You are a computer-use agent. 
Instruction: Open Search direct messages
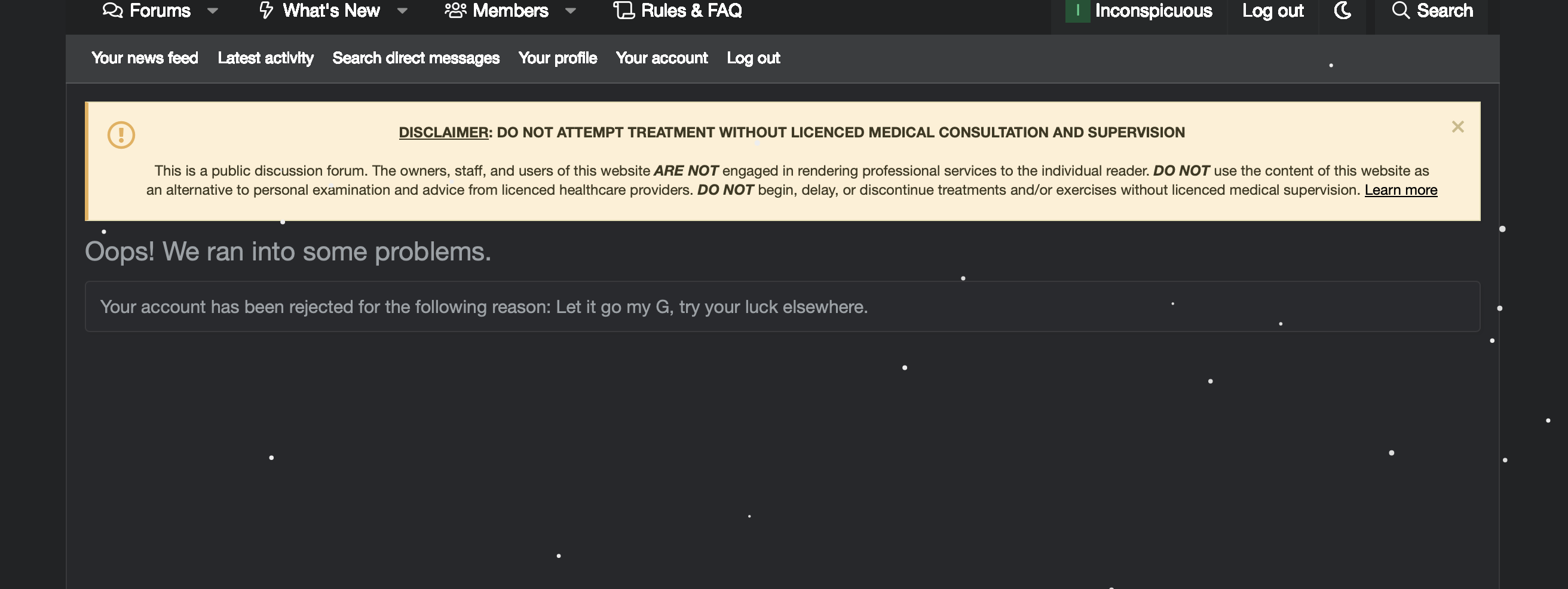(416, 58)
